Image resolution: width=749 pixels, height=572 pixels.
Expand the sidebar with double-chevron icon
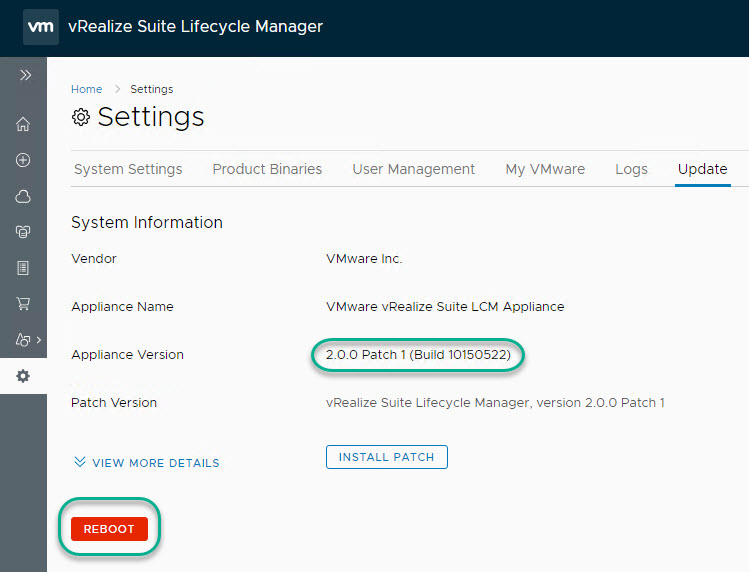(24, 75)
